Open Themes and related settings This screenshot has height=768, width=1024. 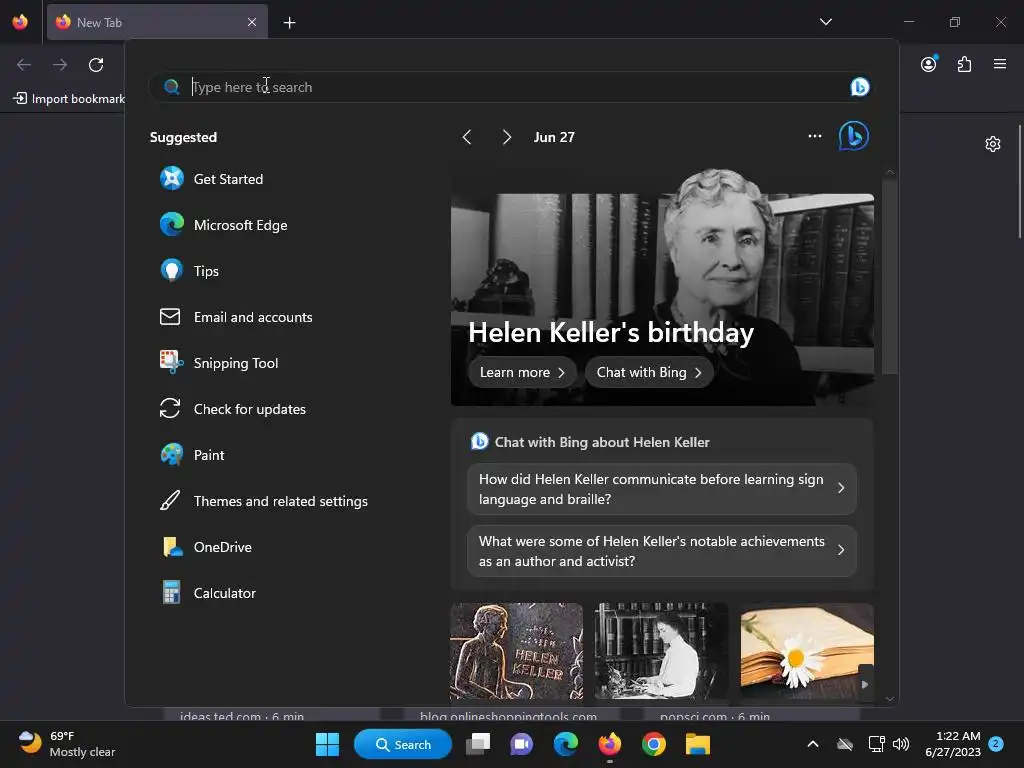tap(264, 501)
